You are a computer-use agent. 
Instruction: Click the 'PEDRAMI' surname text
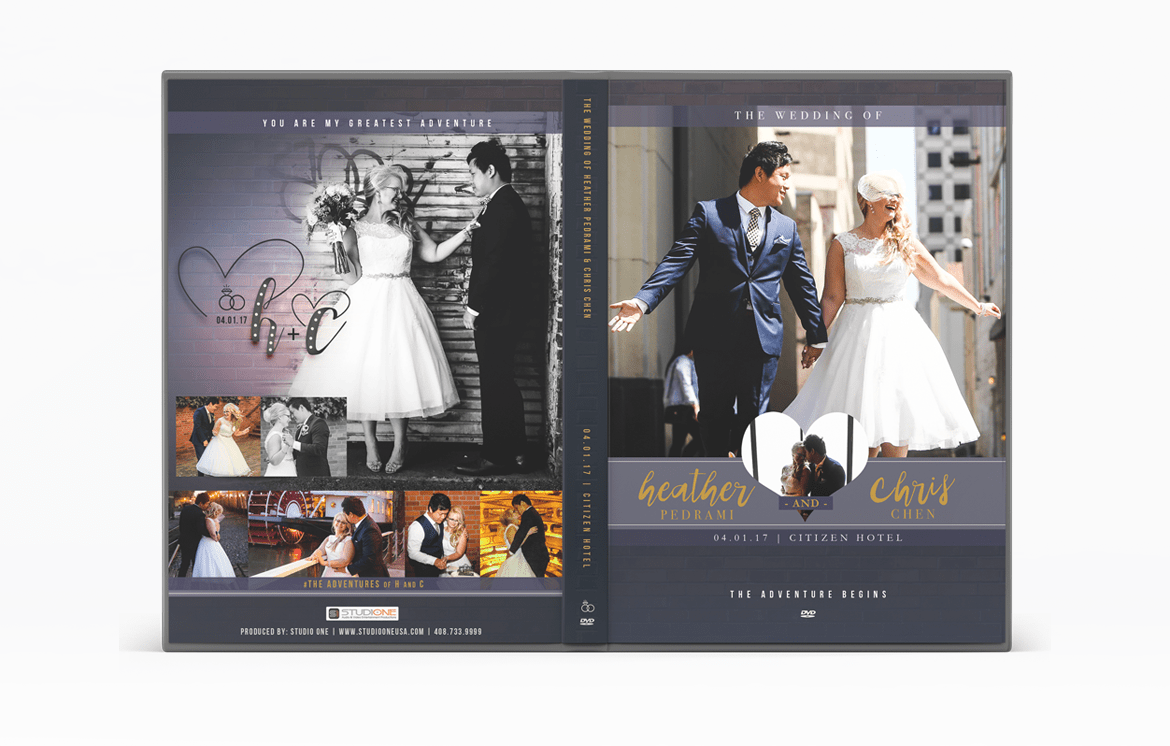pyautogui.click(x=698, y=515)
